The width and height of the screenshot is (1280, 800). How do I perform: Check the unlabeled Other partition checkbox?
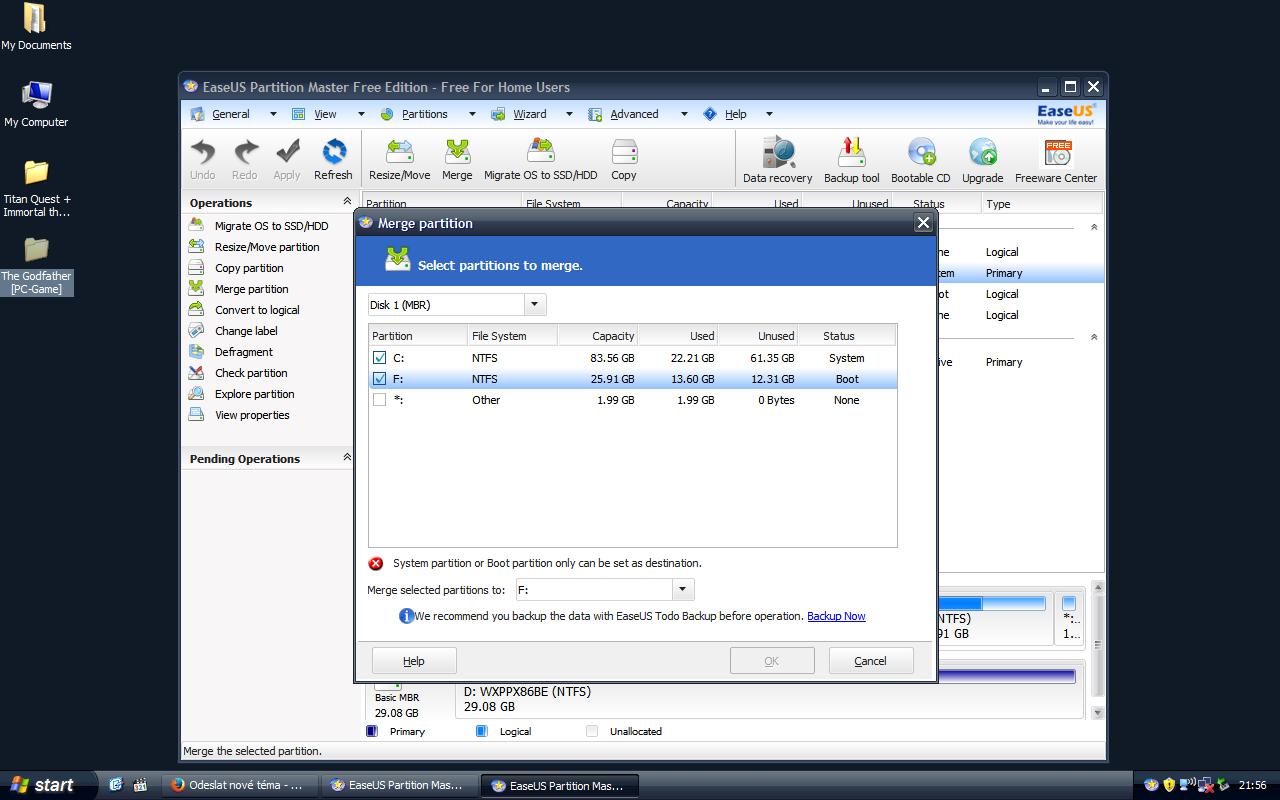[380, 400]
